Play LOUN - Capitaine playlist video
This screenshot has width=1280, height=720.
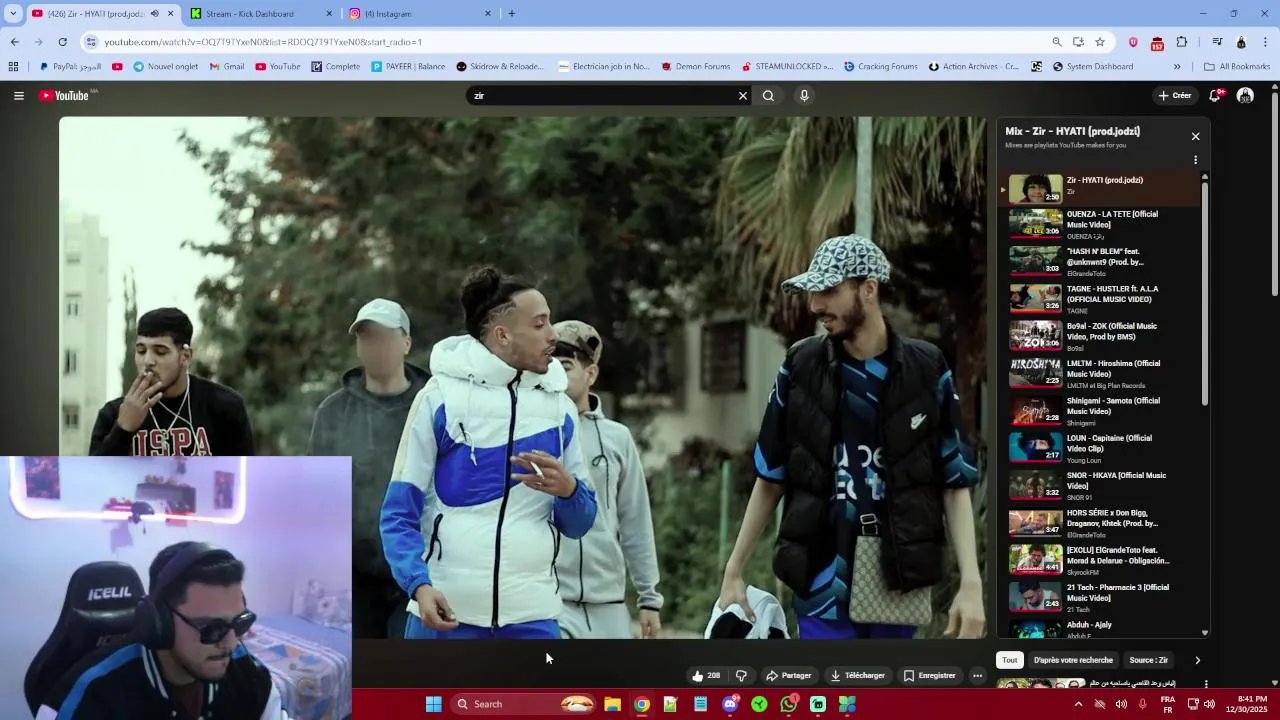1100,448
